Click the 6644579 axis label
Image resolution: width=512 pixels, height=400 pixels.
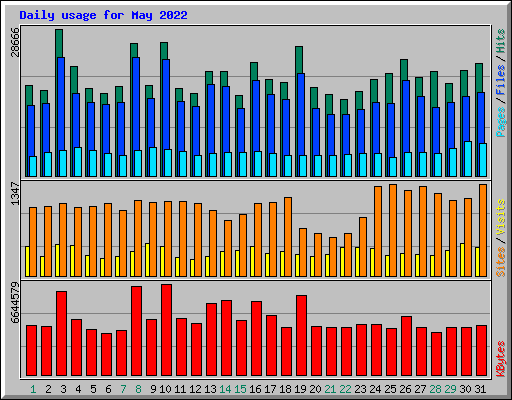[15, 303]
